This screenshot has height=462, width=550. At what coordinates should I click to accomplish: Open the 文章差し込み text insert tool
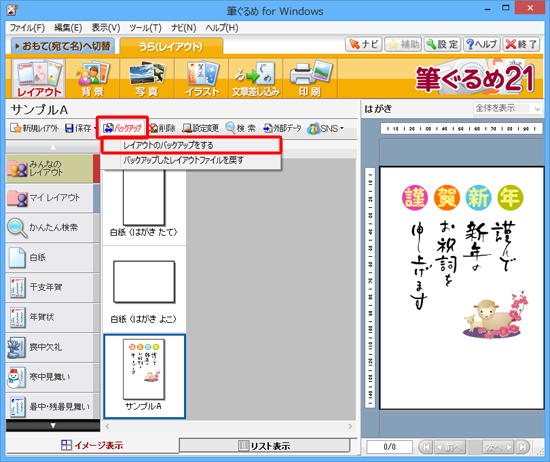(256, 78)
